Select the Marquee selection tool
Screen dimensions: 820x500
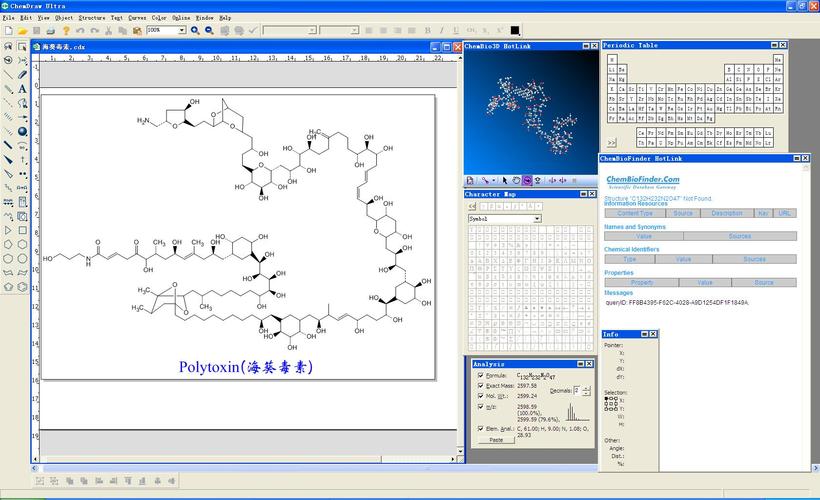click(22, 47)
